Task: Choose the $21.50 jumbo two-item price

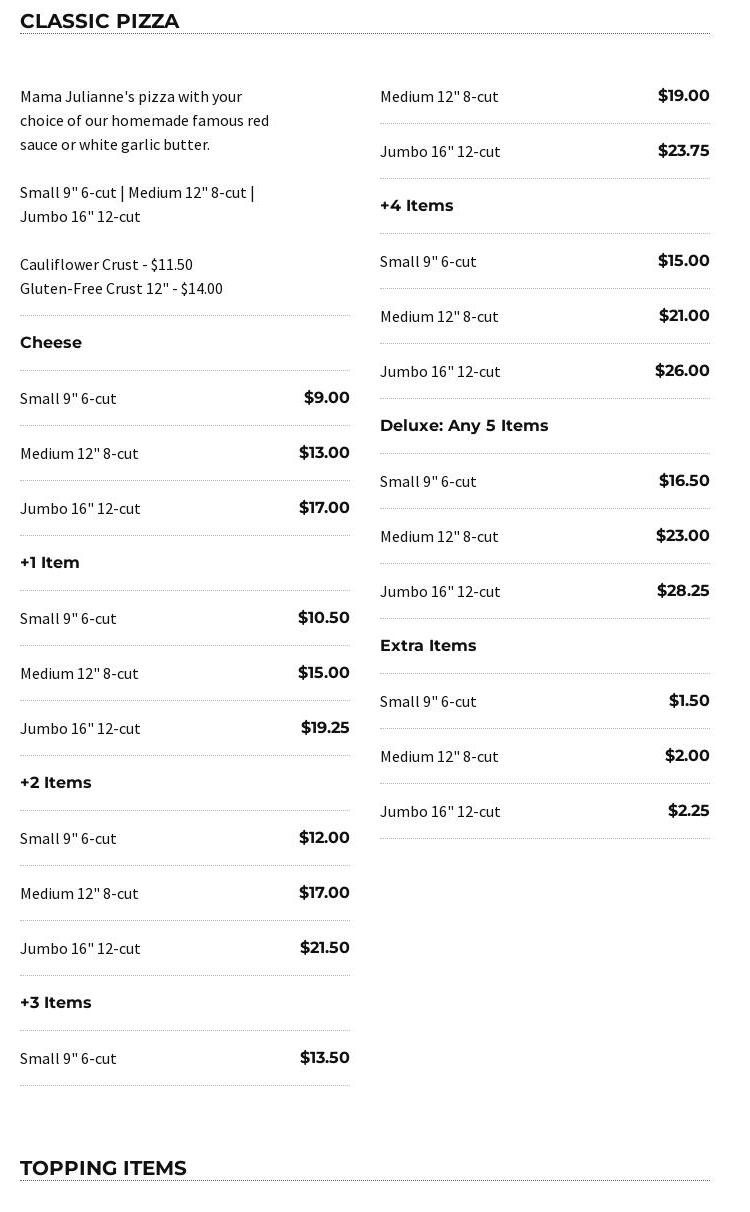Action: tap(325, 947)
